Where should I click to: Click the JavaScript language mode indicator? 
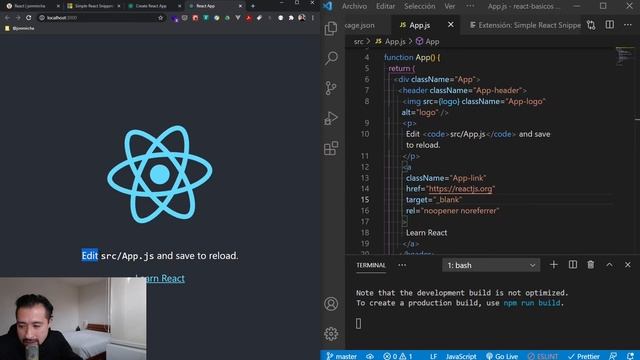461,356
